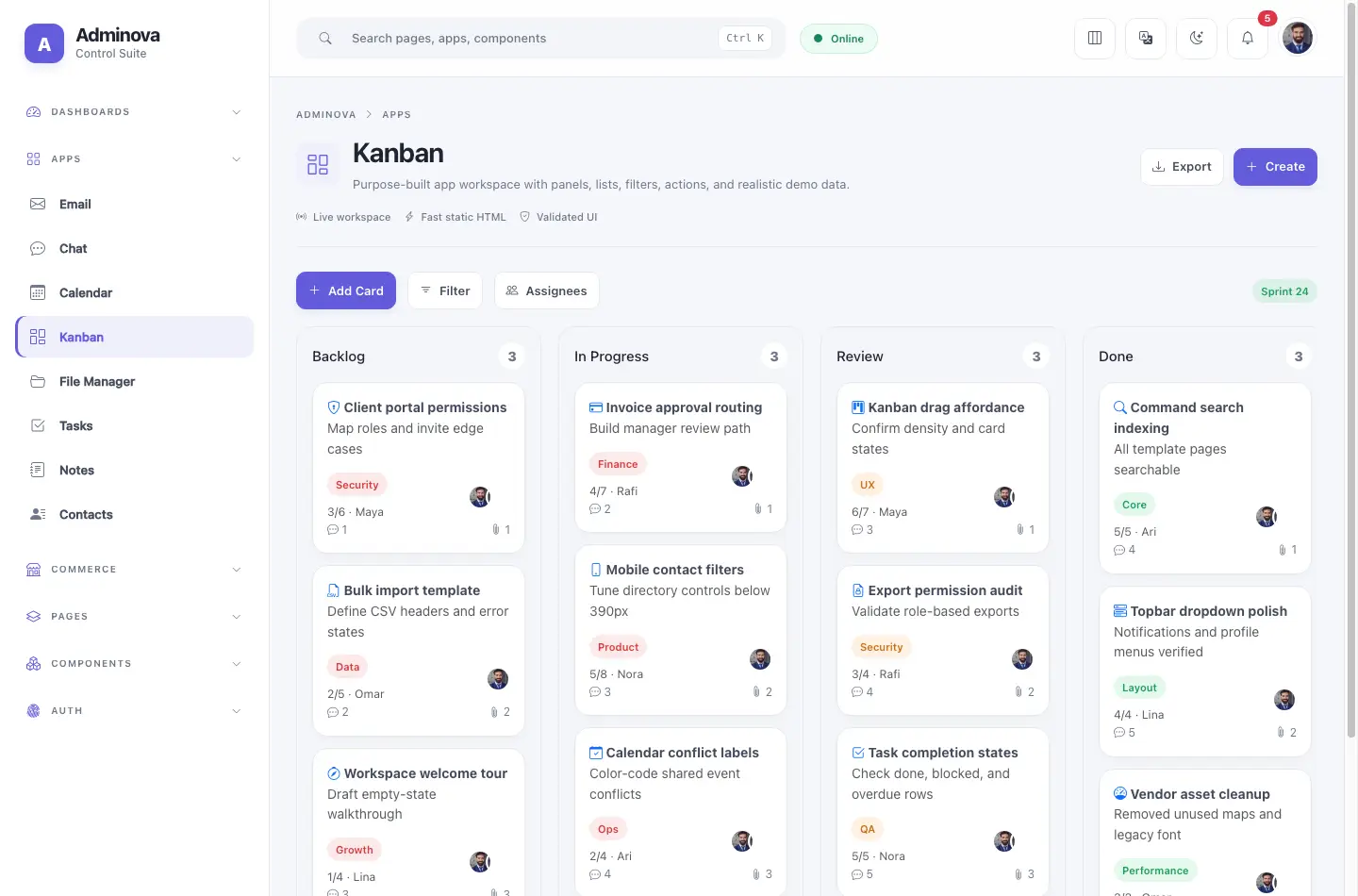This screenshot has height=896, width=1358.
Task: Open user profile avatar in topbar
Action: click(1298, 38)
